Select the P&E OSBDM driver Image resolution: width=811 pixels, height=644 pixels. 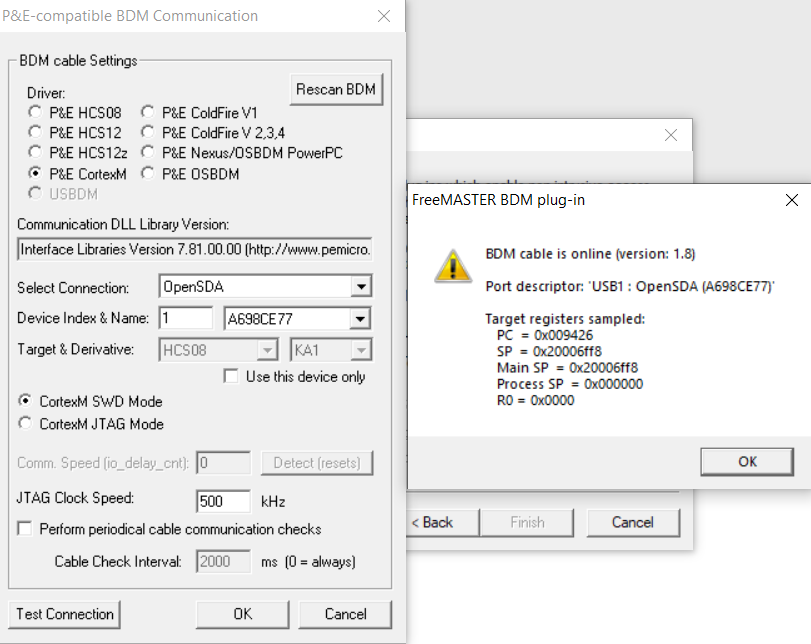(x=147, y=173)
